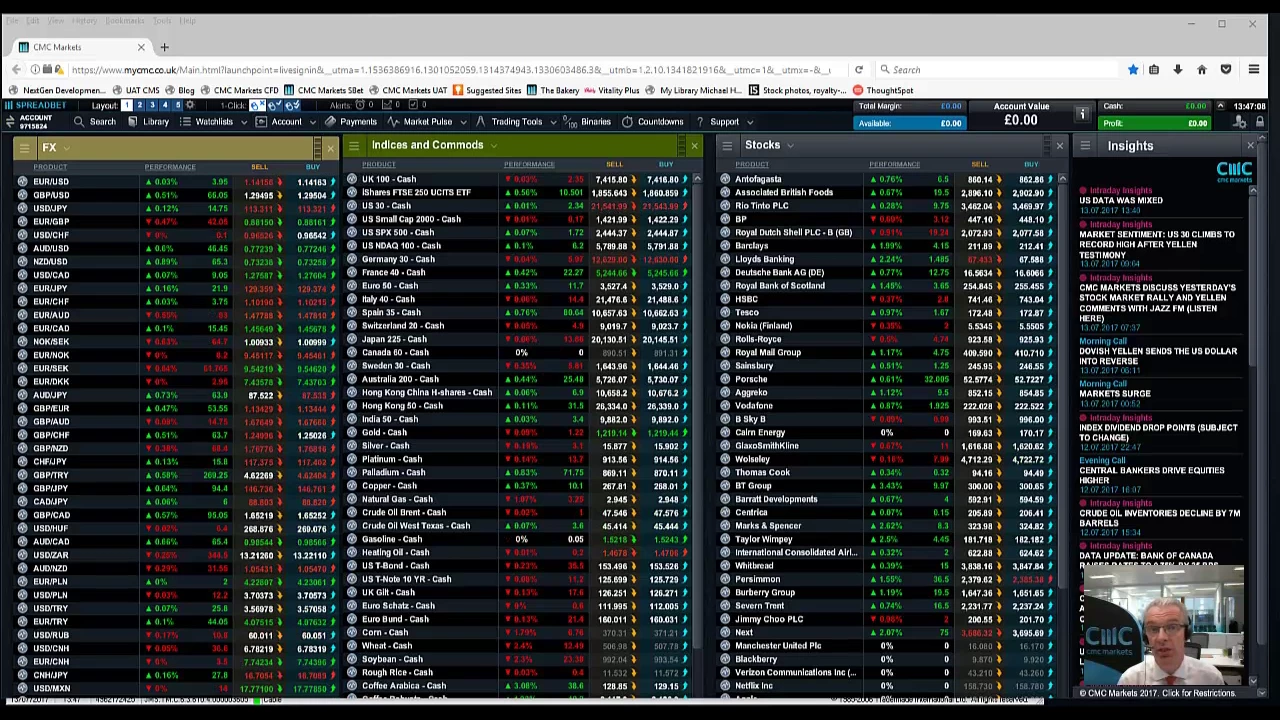Viewport: 1280px width, 720px height.
Task: Open the Stocks panel hamburger menu
Action: (x=726, y=146)
